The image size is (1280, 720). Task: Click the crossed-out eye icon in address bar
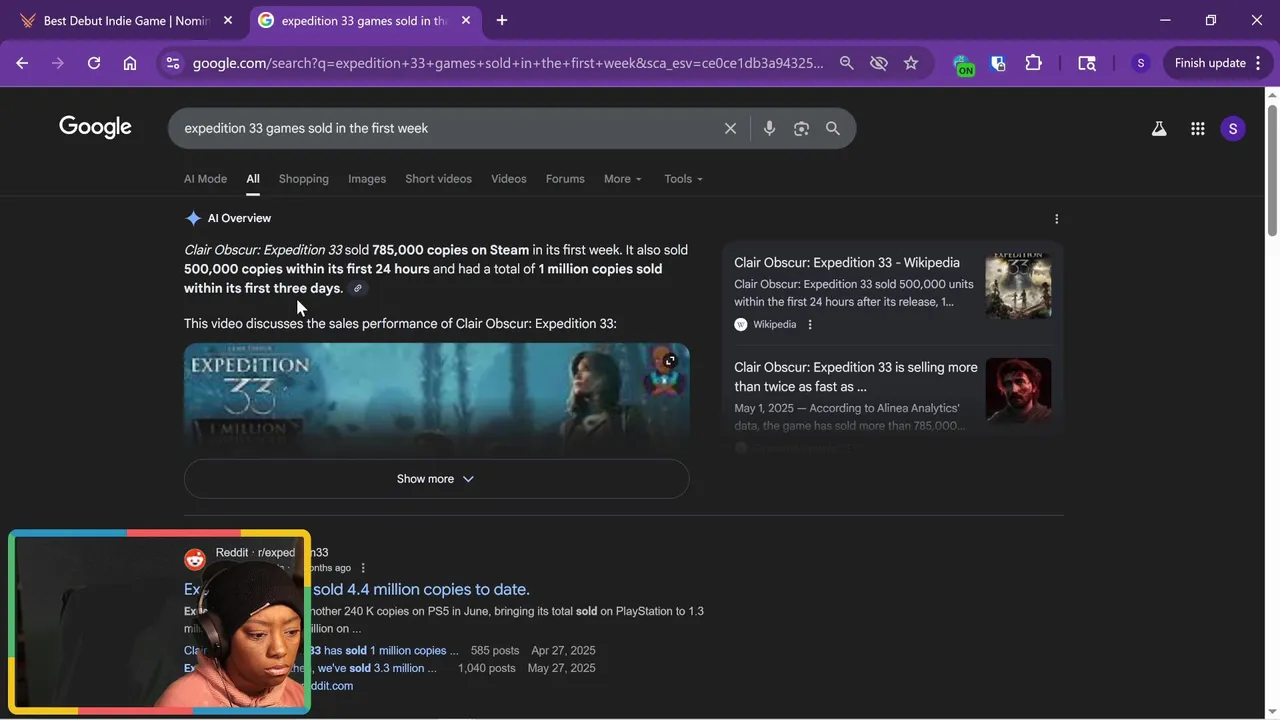(879, 63)
